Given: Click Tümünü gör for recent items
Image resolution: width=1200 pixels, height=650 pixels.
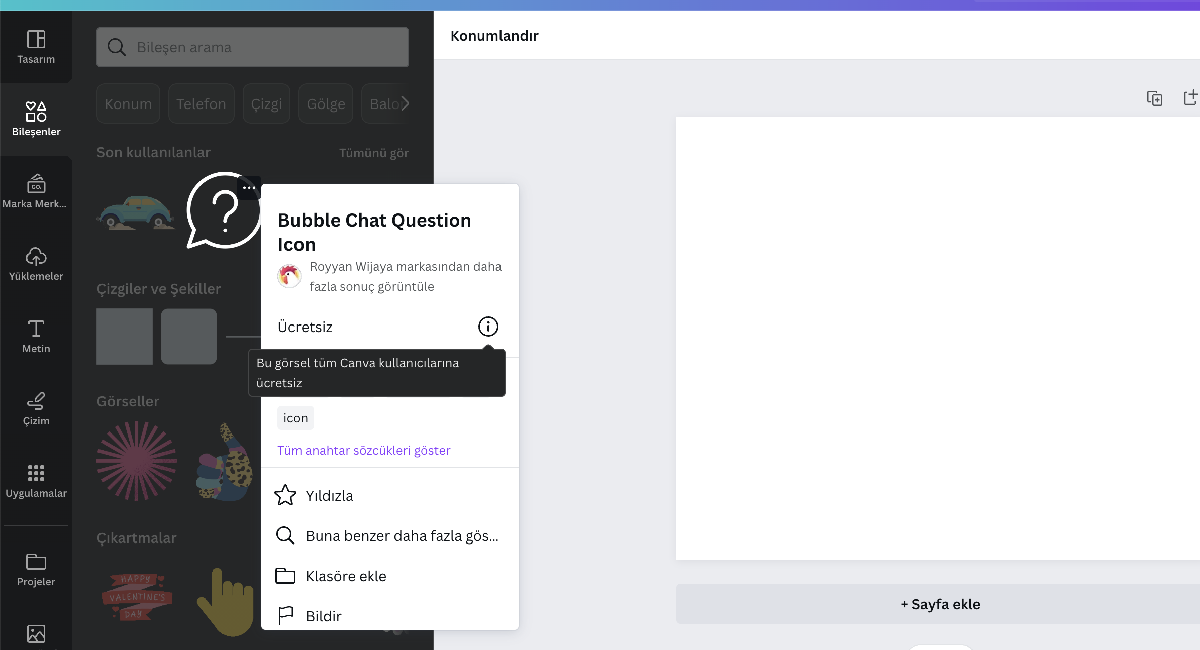Looking at the screenshot, I should click(x=374, y=153).
